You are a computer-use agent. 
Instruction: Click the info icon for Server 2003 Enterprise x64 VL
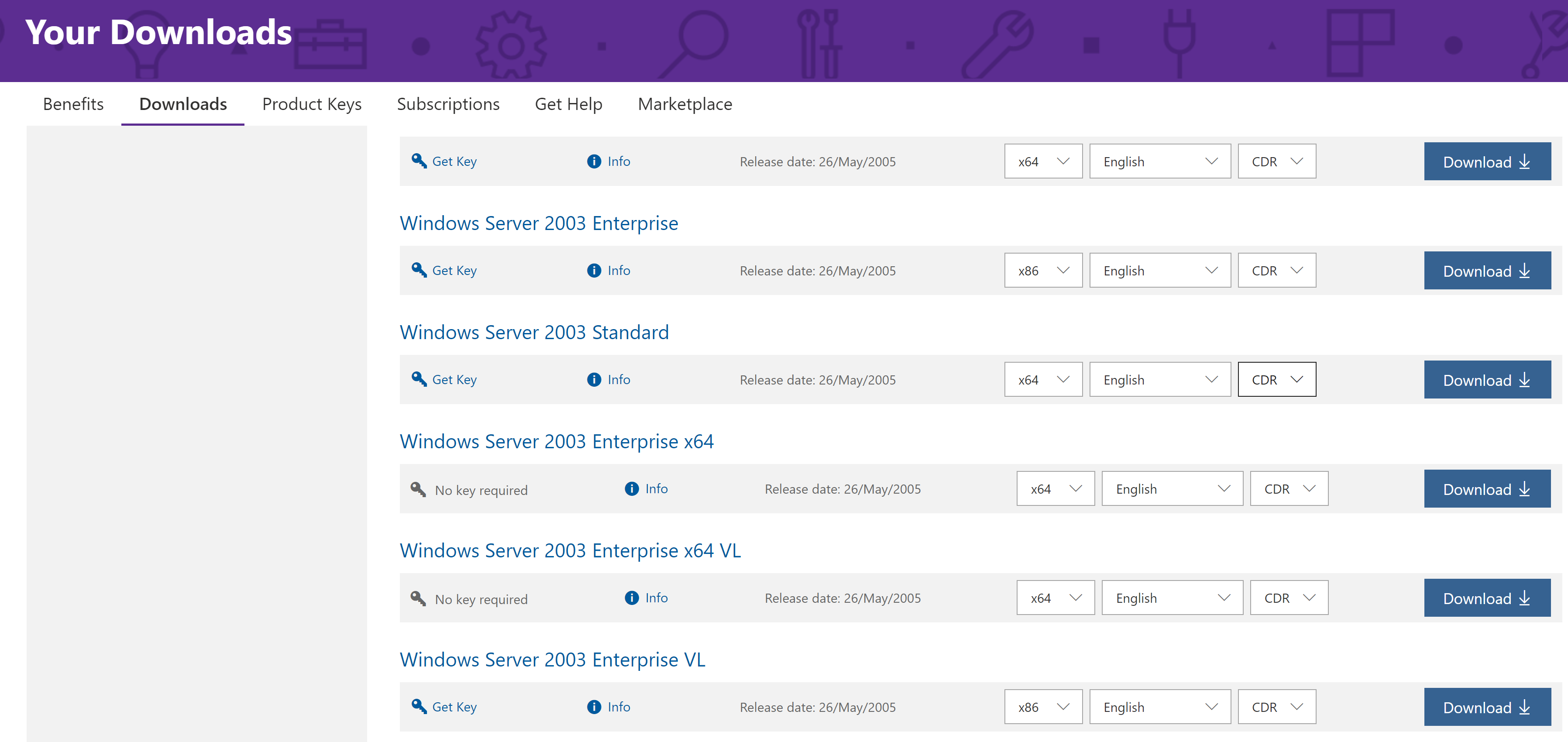[x=632, y=597]
